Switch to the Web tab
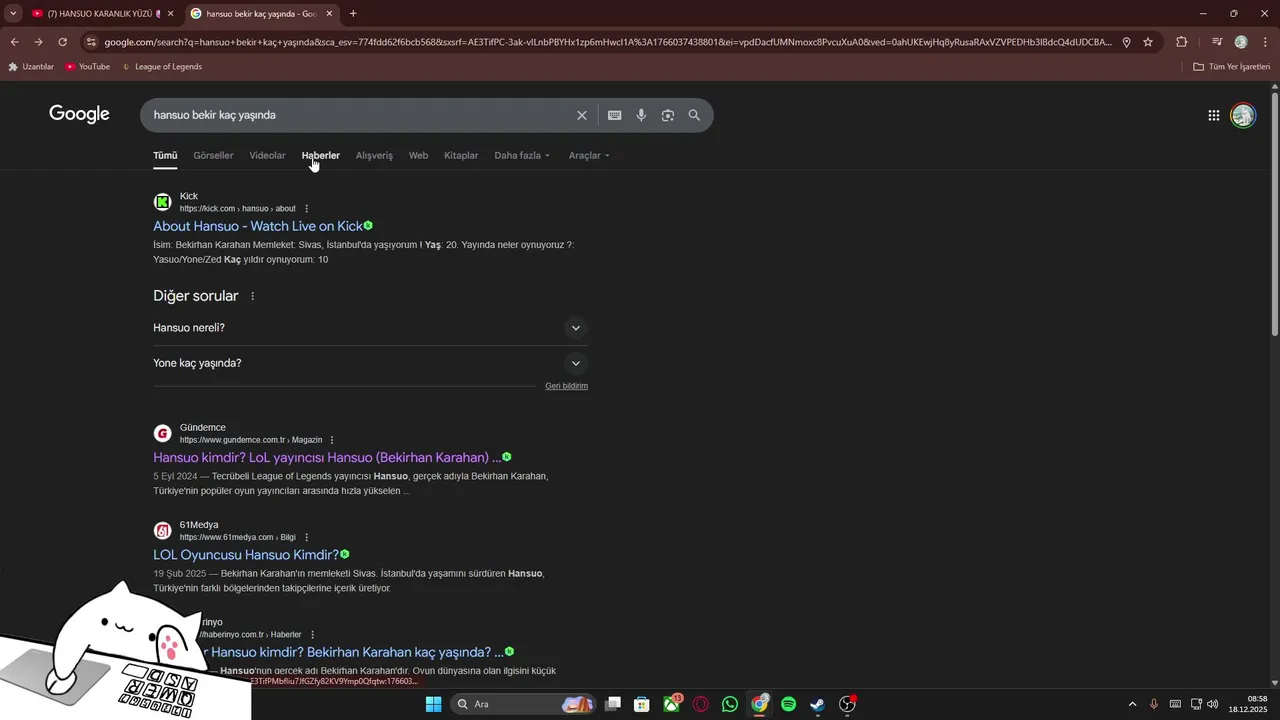This screenshot has height=720, width=1280. click(418, 156)
